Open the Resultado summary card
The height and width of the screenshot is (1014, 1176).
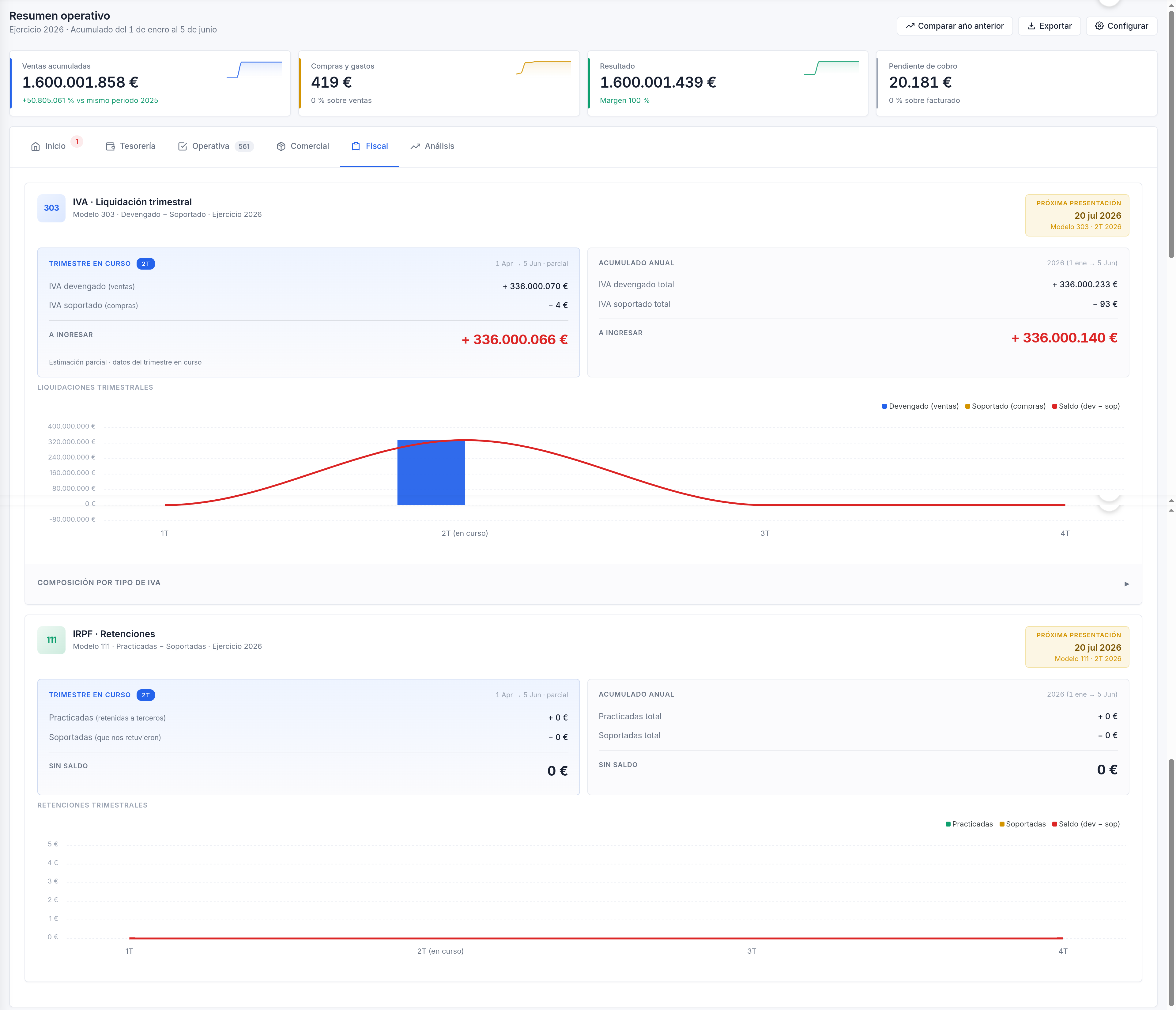click(728, 83)
